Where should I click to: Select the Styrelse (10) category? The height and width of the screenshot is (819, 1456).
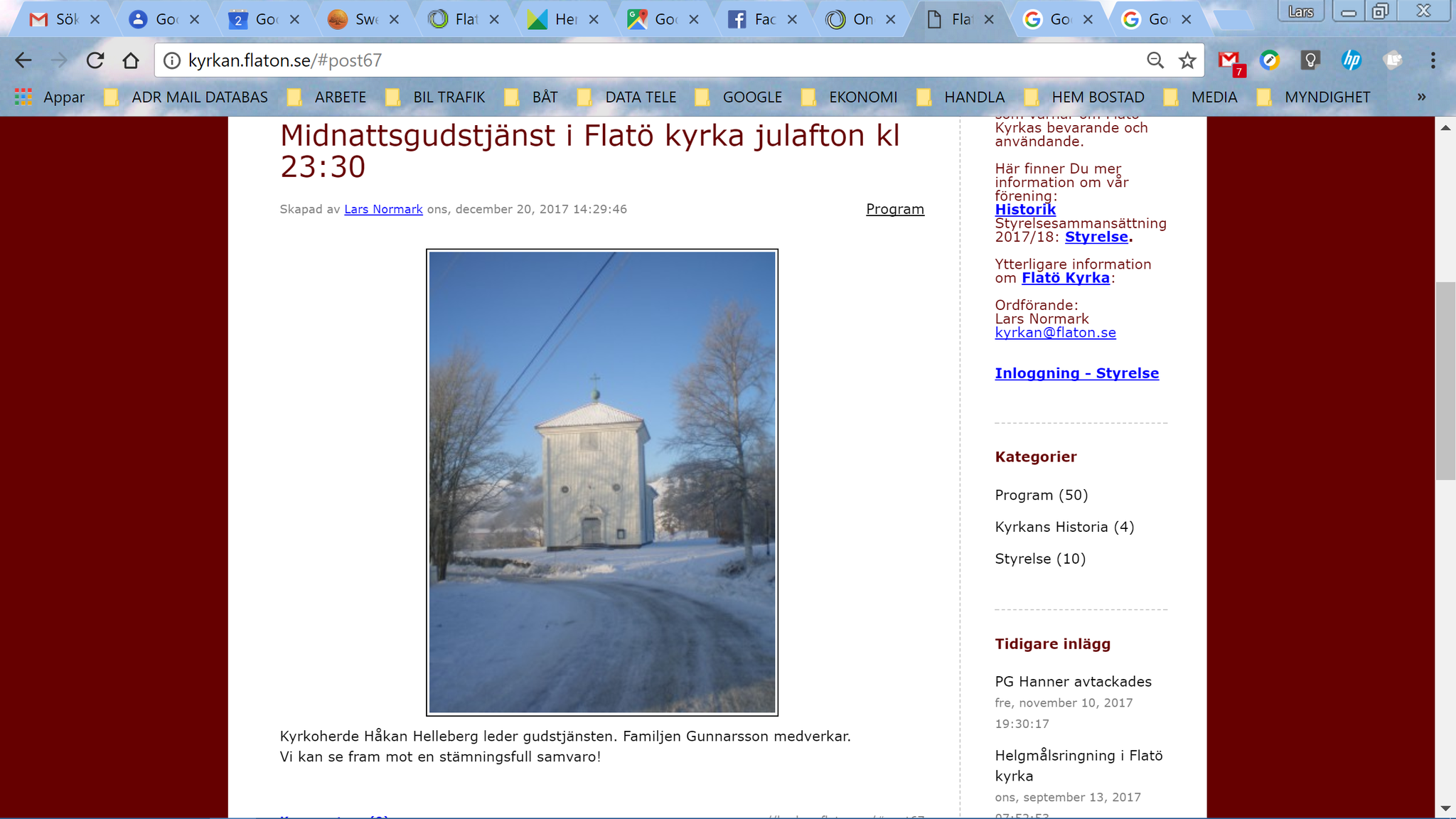[1040, 559]
